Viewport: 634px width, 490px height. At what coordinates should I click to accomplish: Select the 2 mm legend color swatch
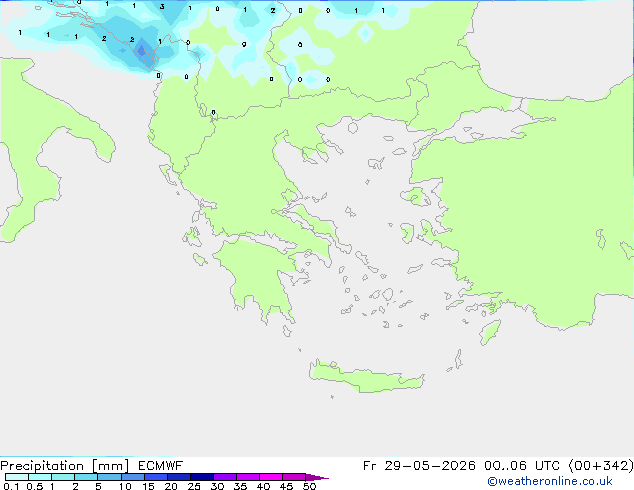point(86,477)
